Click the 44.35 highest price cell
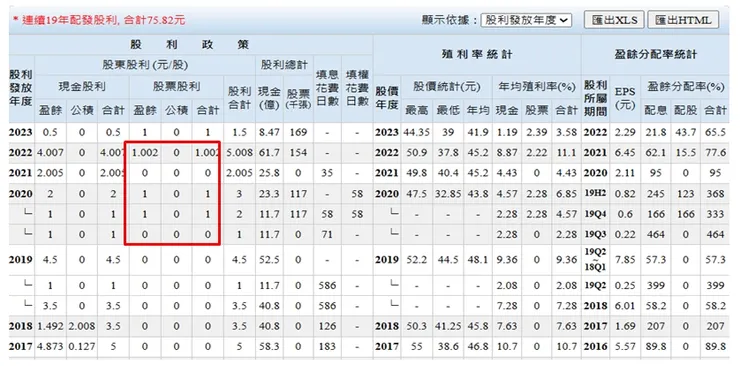Viewport: 740px width, 366px height. [x=416, y=133]
